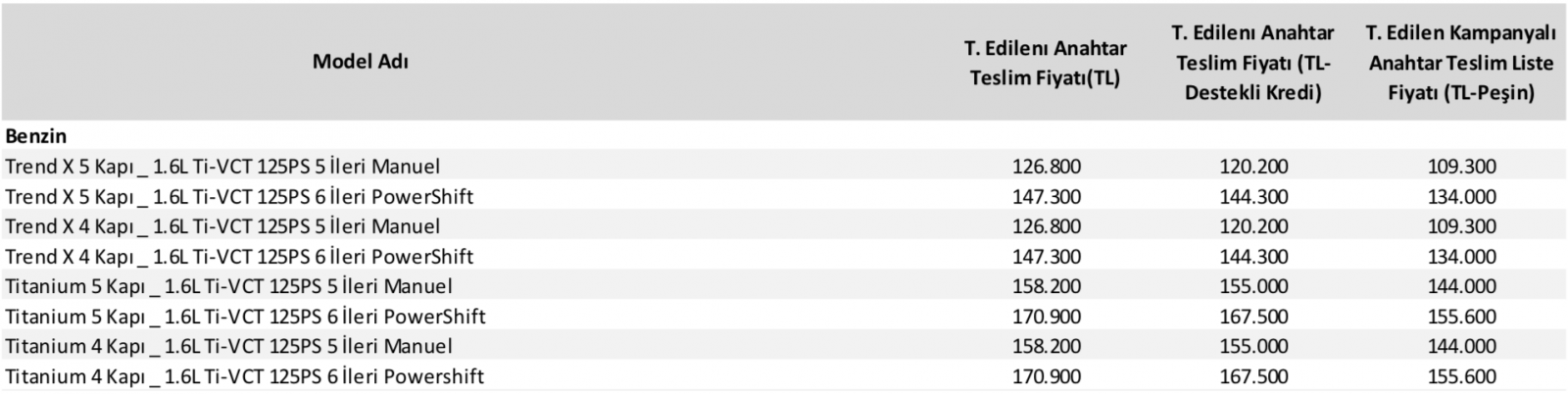
Task: Select the 109.300 price for Trend X 5 Kapı Manuel
Action: coord(1461,167)
